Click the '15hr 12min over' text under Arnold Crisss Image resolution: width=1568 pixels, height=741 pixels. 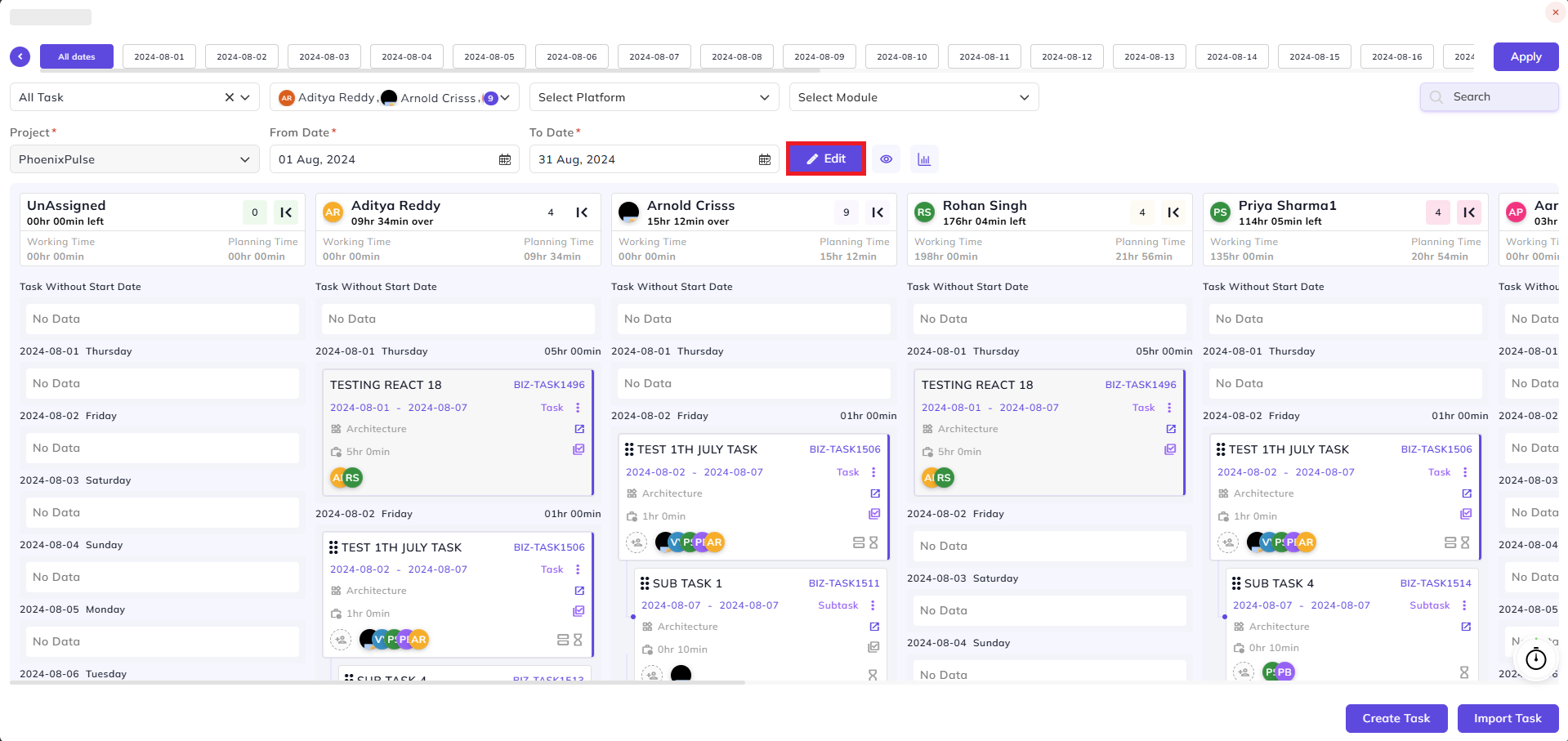point(688,221)
